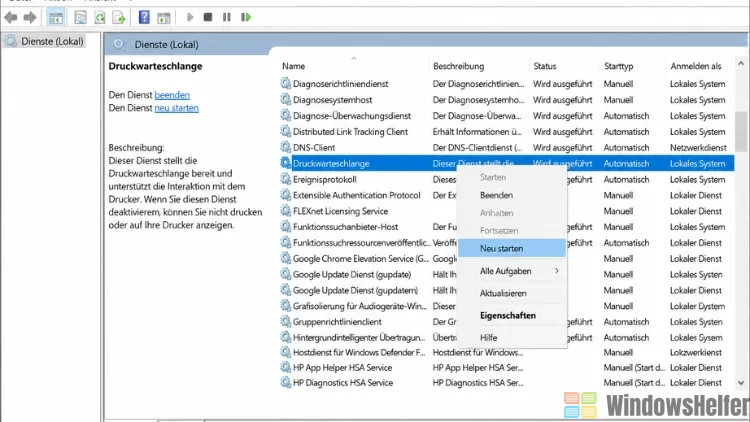Click the Back arrow in toolbar
Image resolution: width=750 pixels, height=422 pixels.
pyautogui.click(x=11, y=18)
